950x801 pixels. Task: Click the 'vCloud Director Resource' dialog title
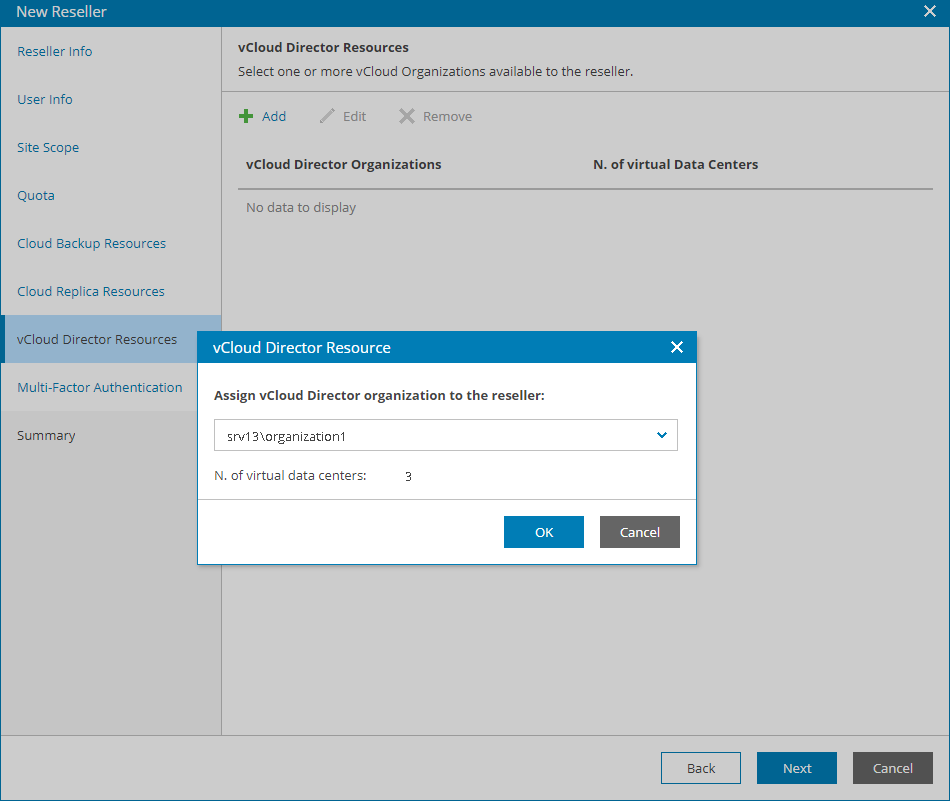point(302,347)
